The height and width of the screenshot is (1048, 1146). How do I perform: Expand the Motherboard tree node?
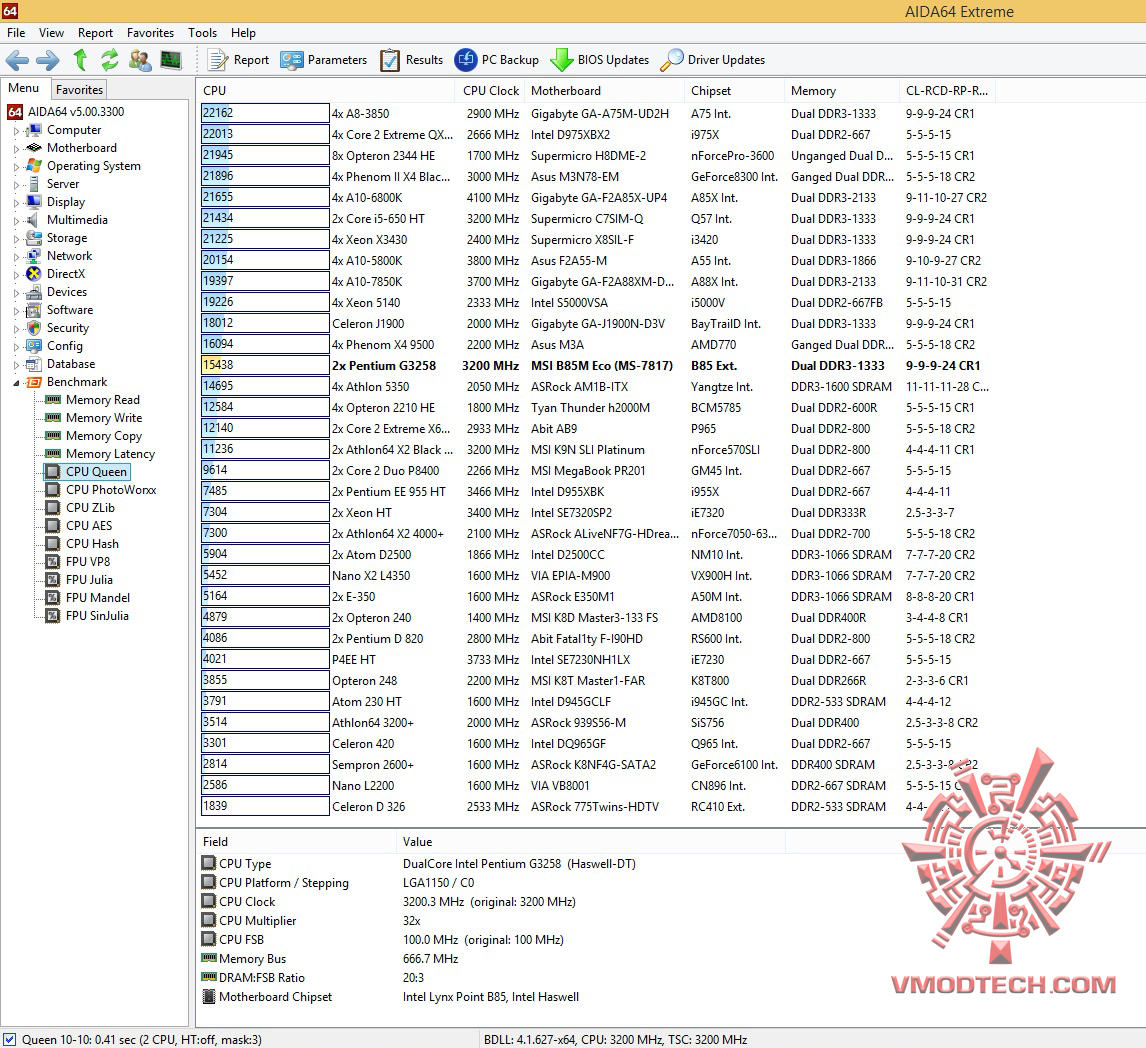(x=16, y=148)
